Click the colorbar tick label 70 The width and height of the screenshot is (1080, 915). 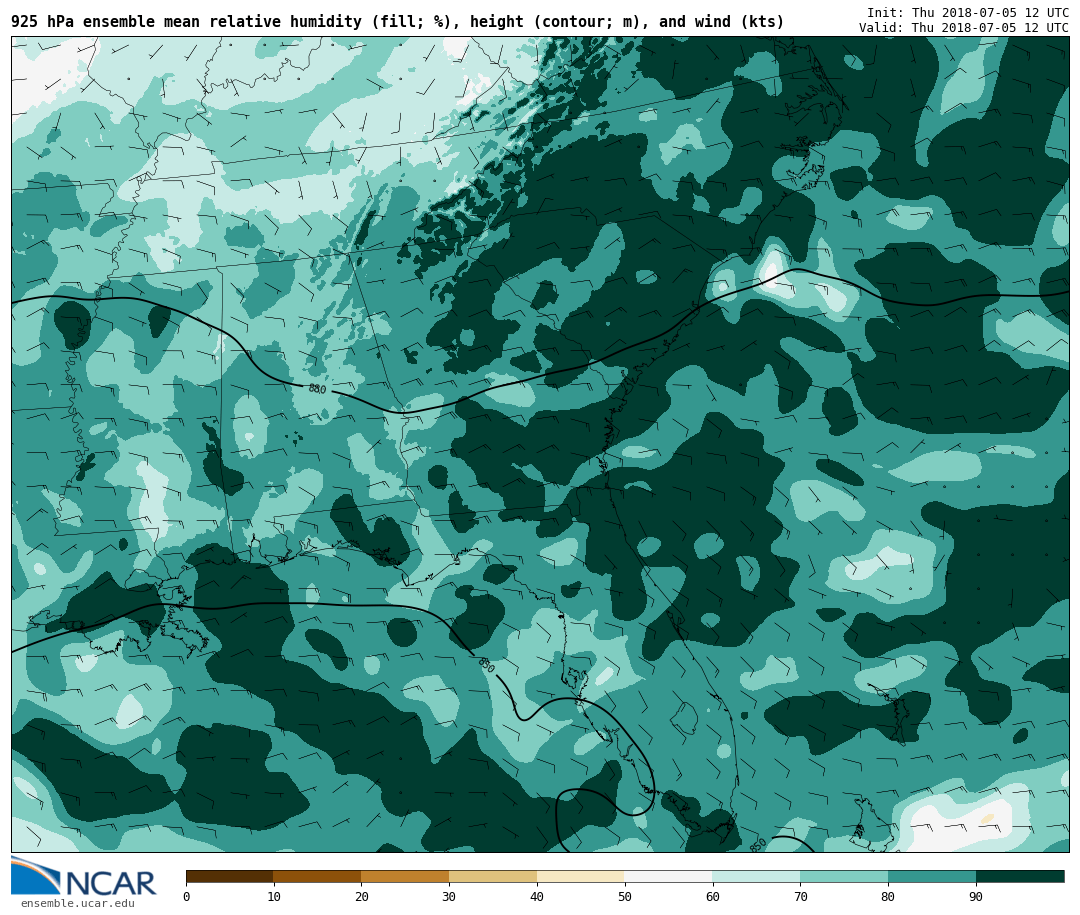(x=800, y=896)
